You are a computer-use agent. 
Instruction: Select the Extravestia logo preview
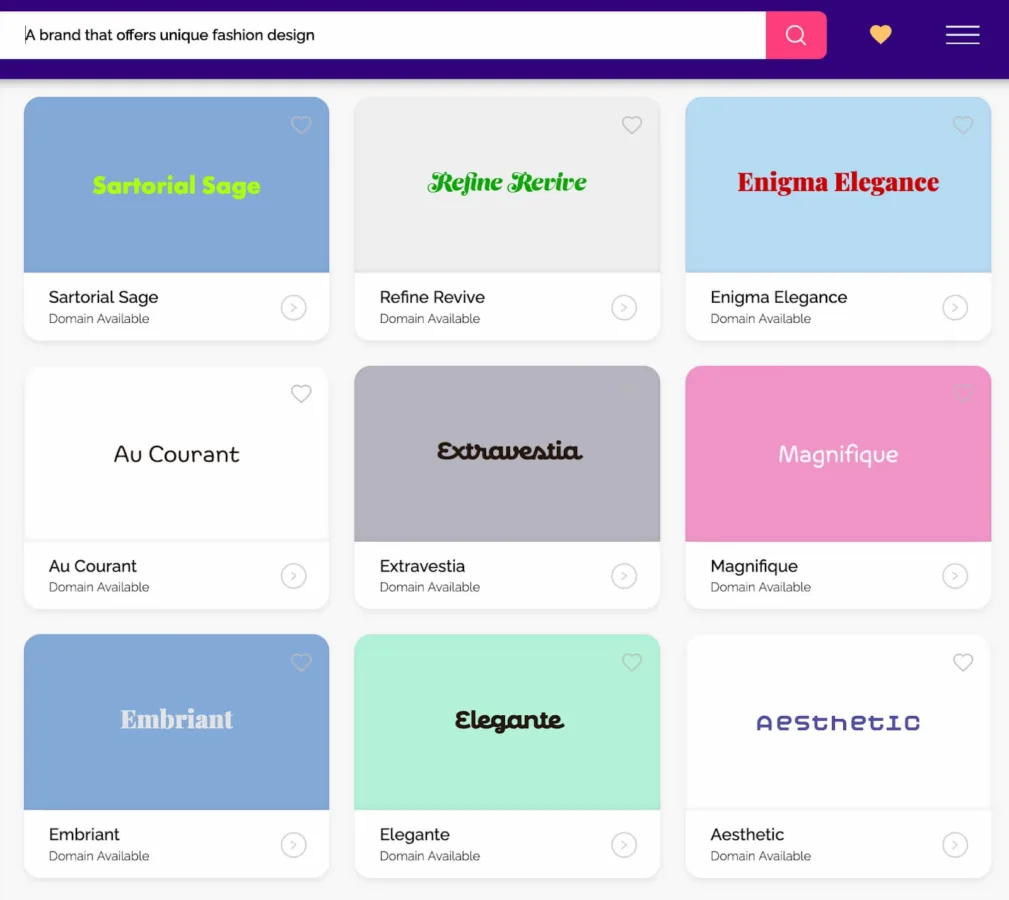point(507,454)
